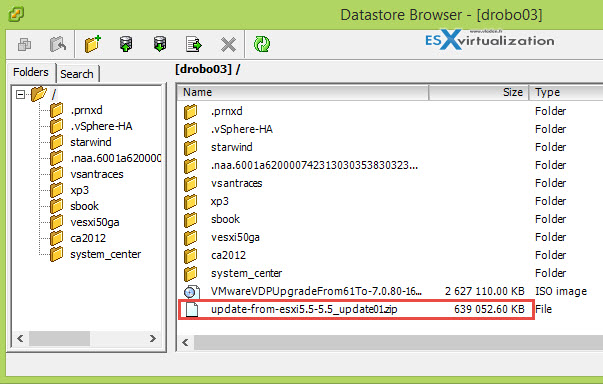This screenshot has width=603, height=384.
Task: Select starwind in the folder tree
Action: pos(91,142)
